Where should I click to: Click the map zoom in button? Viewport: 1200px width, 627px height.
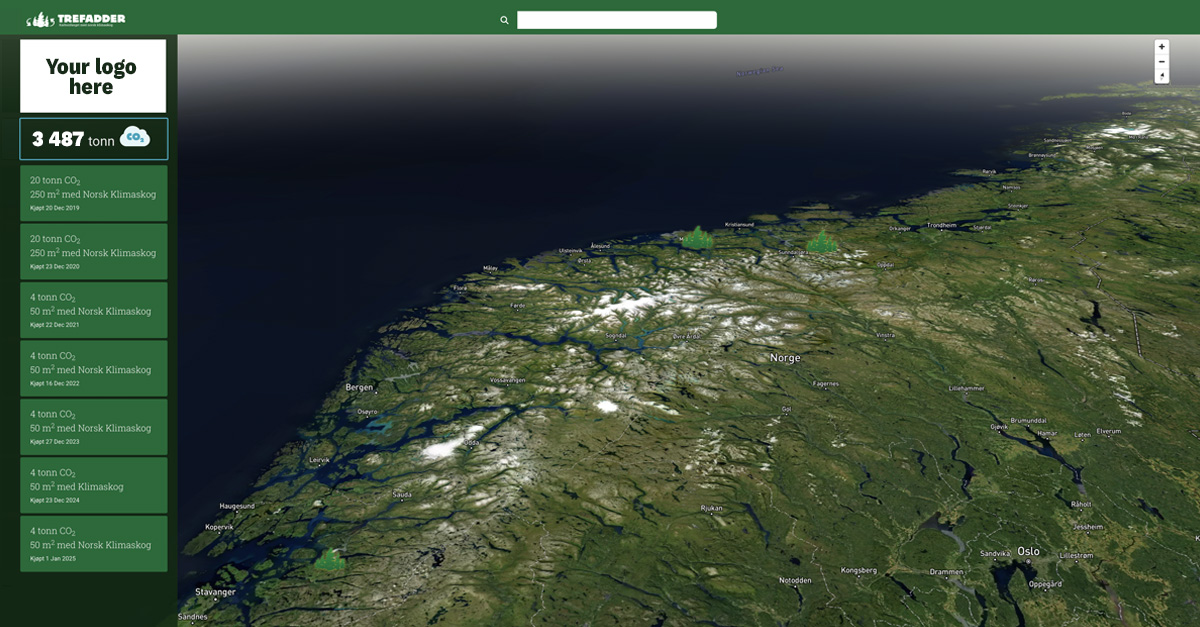(x=1161, y=47)
